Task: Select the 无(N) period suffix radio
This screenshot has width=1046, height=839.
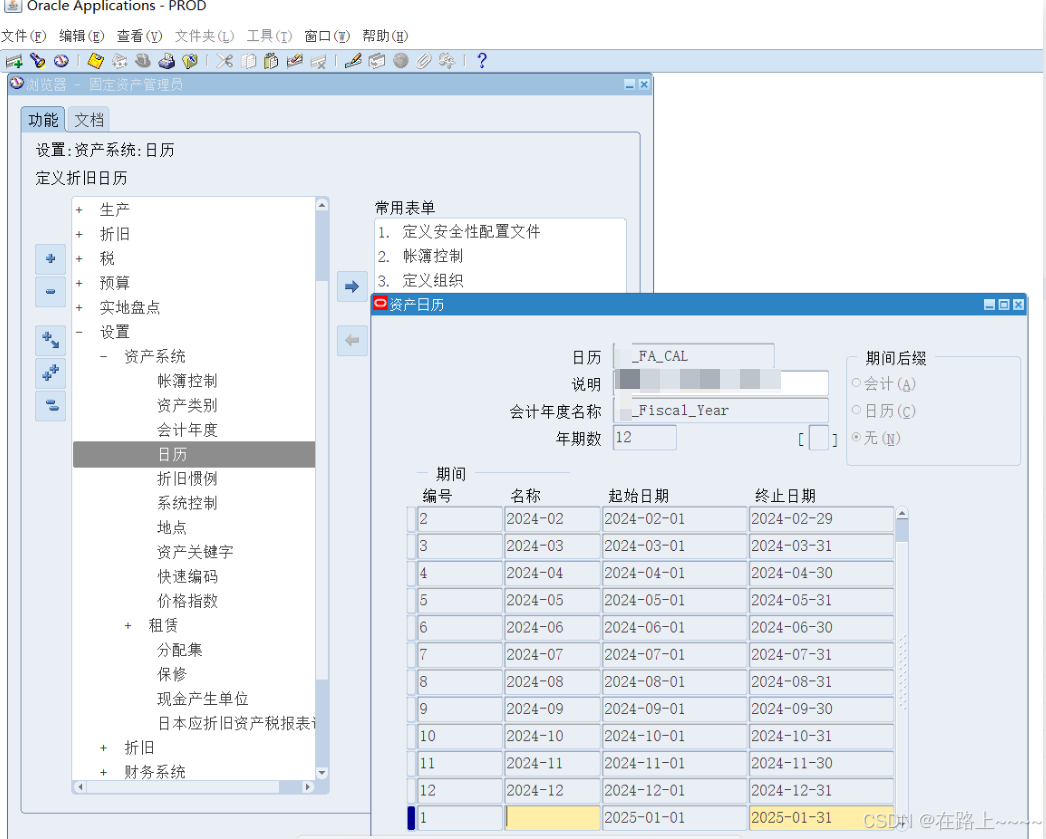Action: pyautogui.click(x=857, y=438)
